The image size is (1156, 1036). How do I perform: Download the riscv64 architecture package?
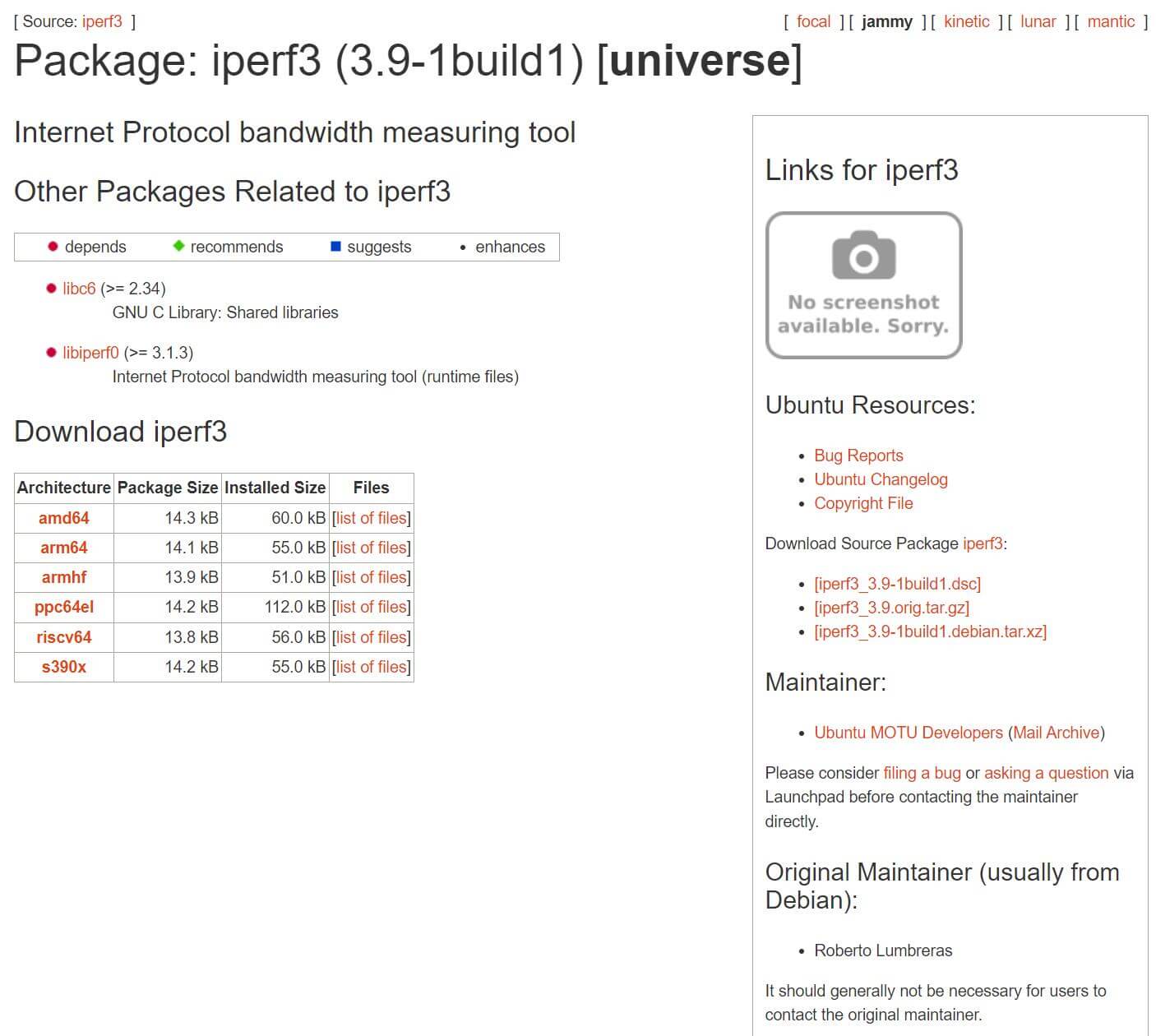point(64,637)
